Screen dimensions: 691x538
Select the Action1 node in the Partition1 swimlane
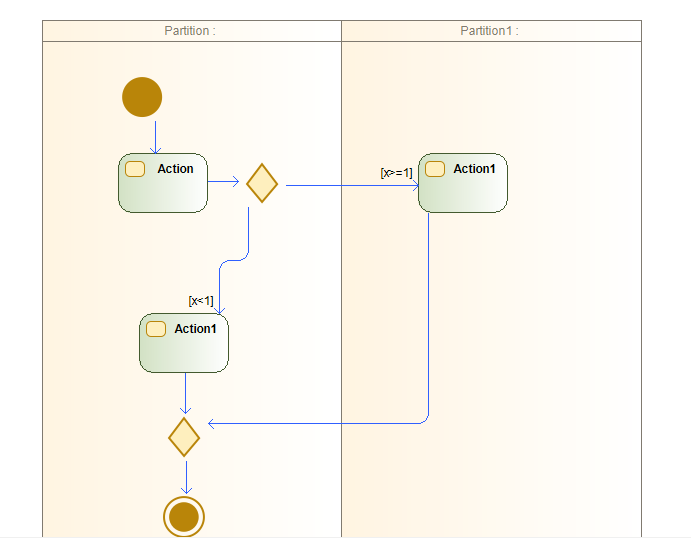[463, 190]
